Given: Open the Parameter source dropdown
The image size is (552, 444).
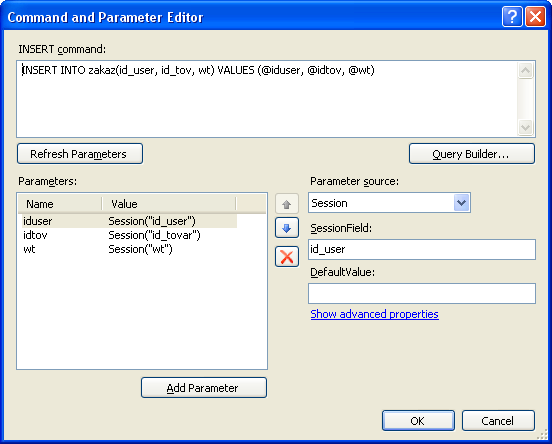Looking at the screenshot, I should [461, 203].
